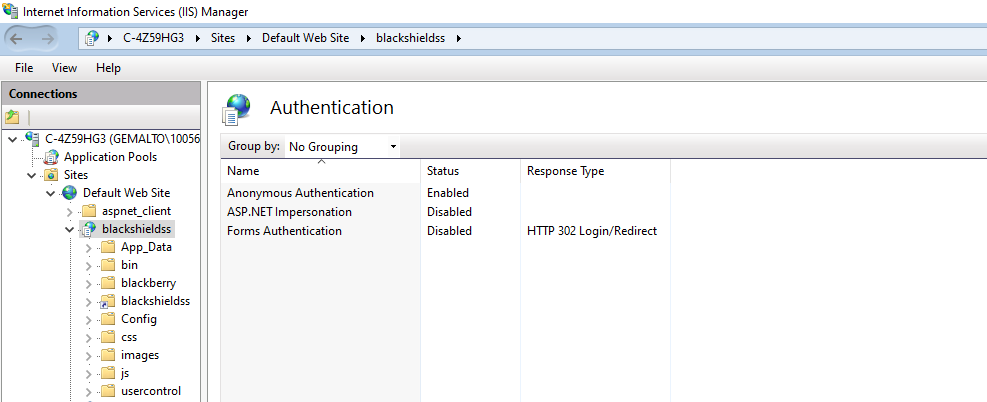Collapse the Default Web Site node

51,193
